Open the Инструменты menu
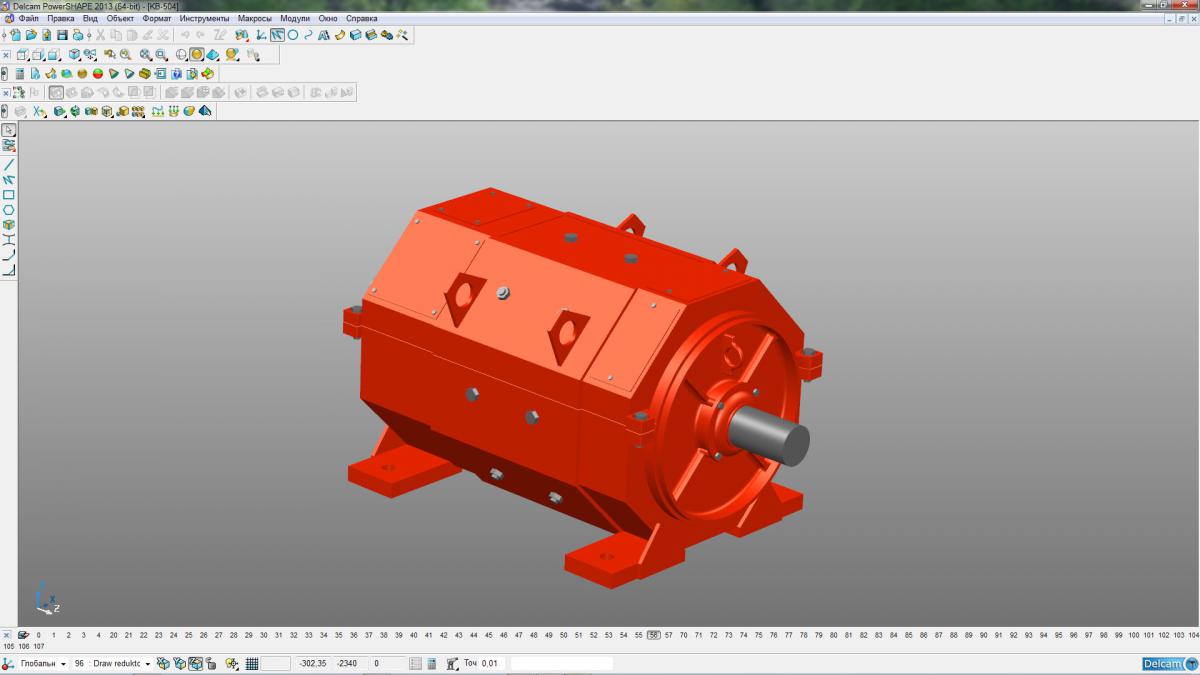This screenshot has height=675, width=1200. 204,18
